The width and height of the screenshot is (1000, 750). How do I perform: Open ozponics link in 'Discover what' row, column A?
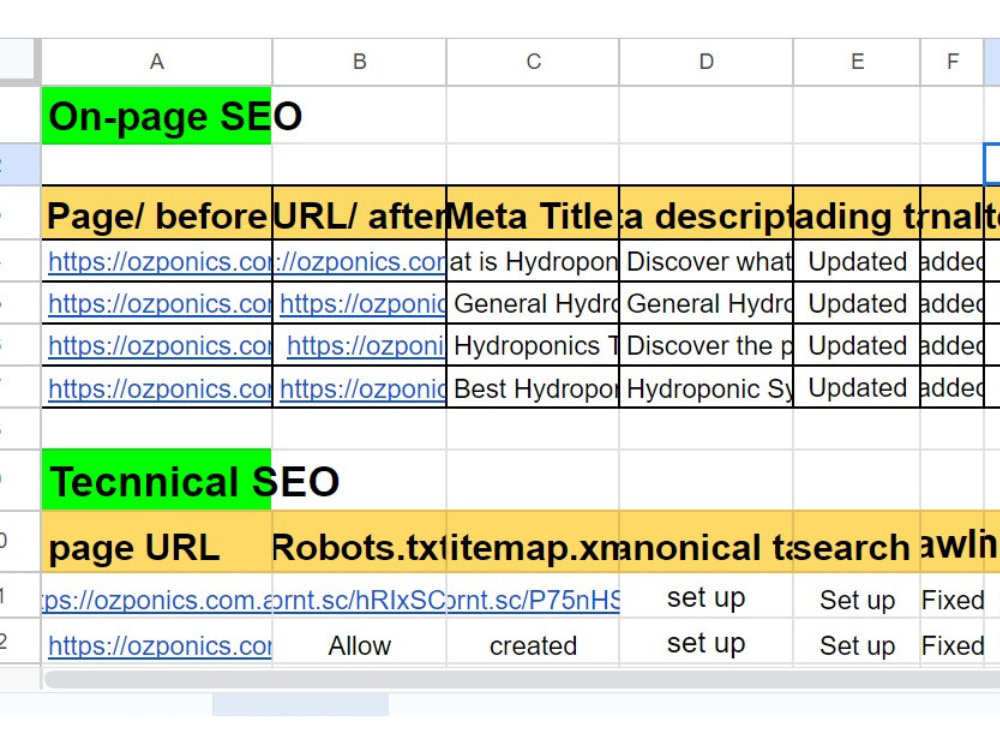coord(159,262)
